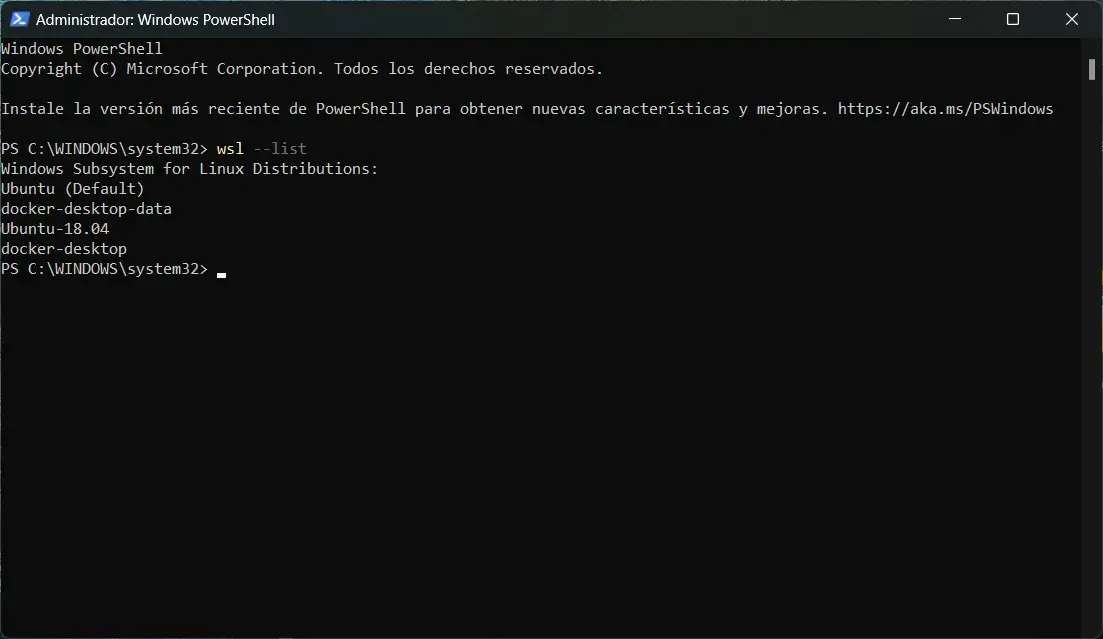Click the window title text 'Administrador: Windows PowerShell'

pyautogui.click(x=155, y=20)
